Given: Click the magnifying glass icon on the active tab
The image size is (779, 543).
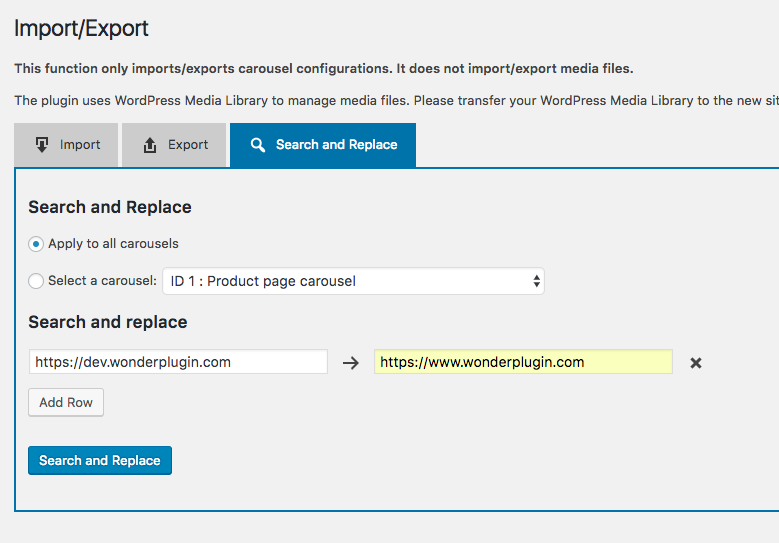Looking at the screenshot, I should point(258,145).
